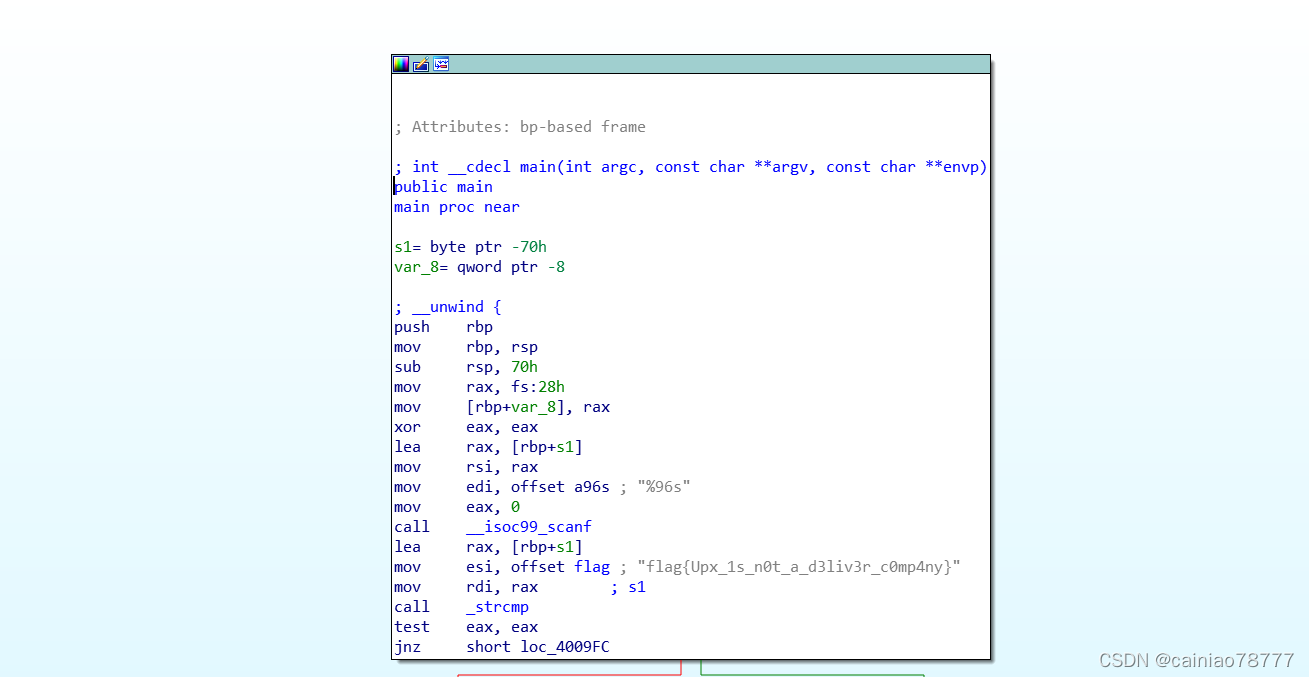Click the node color palette icon
The width and height of the screenshot is (1309, 677).
click(401, 64)
